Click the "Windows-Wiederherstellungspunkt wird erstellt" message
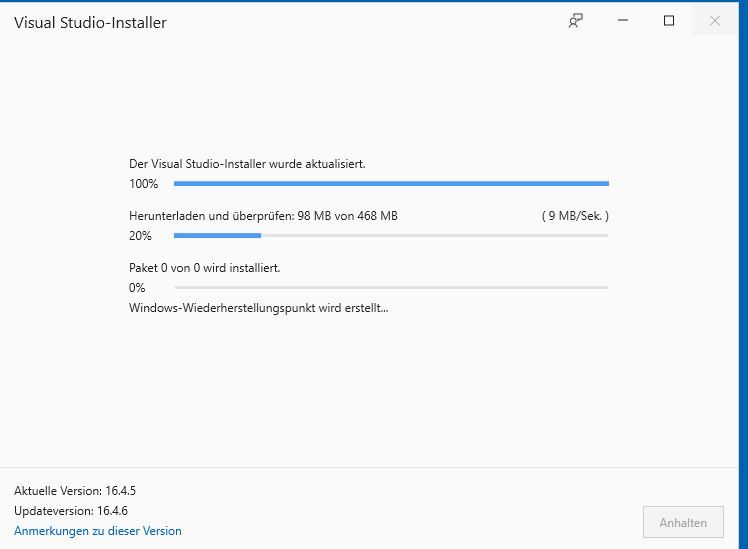 (258, 308)
